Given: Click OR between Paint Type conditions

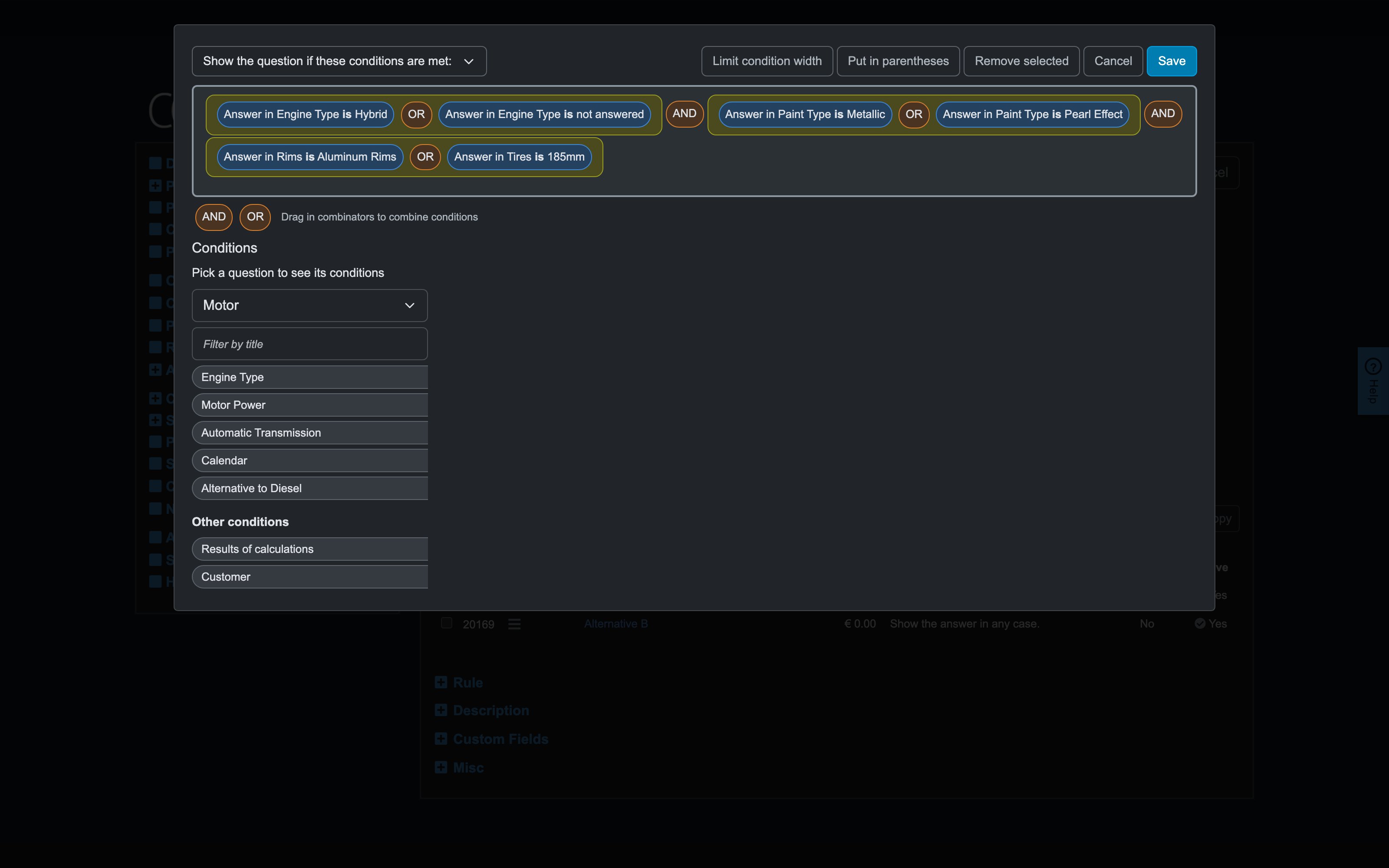Looking at the screenshot, I should coord(914,114).
